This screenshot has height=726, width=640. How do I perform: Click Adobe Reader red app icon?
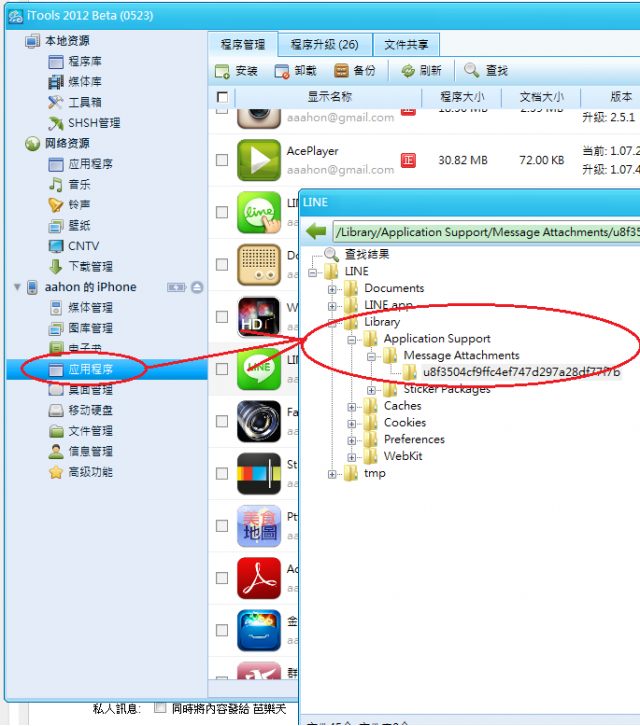259,578
